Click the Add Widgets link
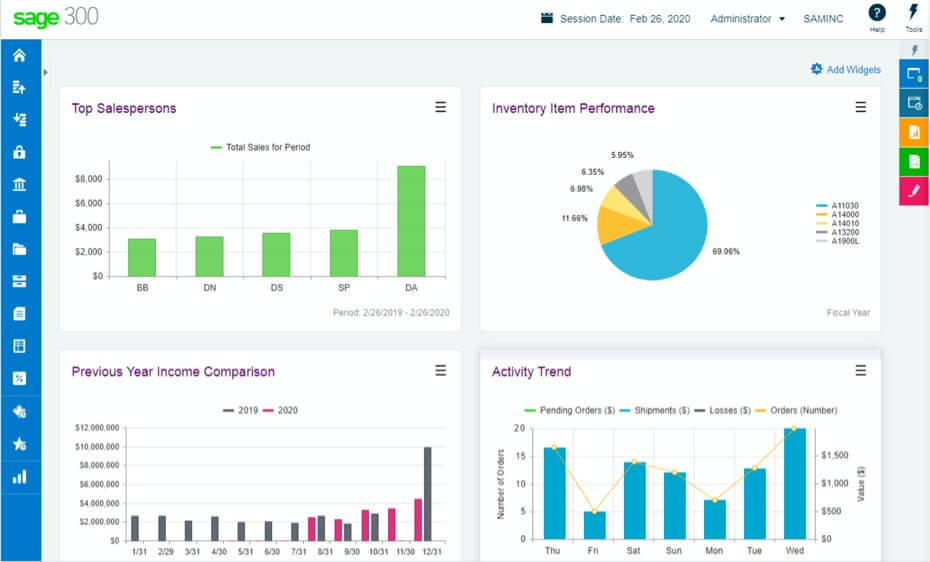930x562 pixels. click(846, 70)
